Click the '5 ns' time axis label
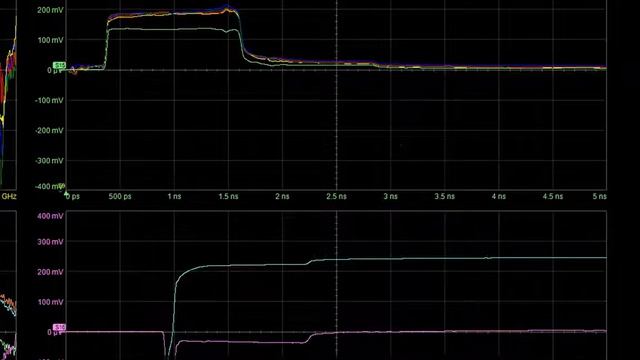640x360 pixels. 600,196
